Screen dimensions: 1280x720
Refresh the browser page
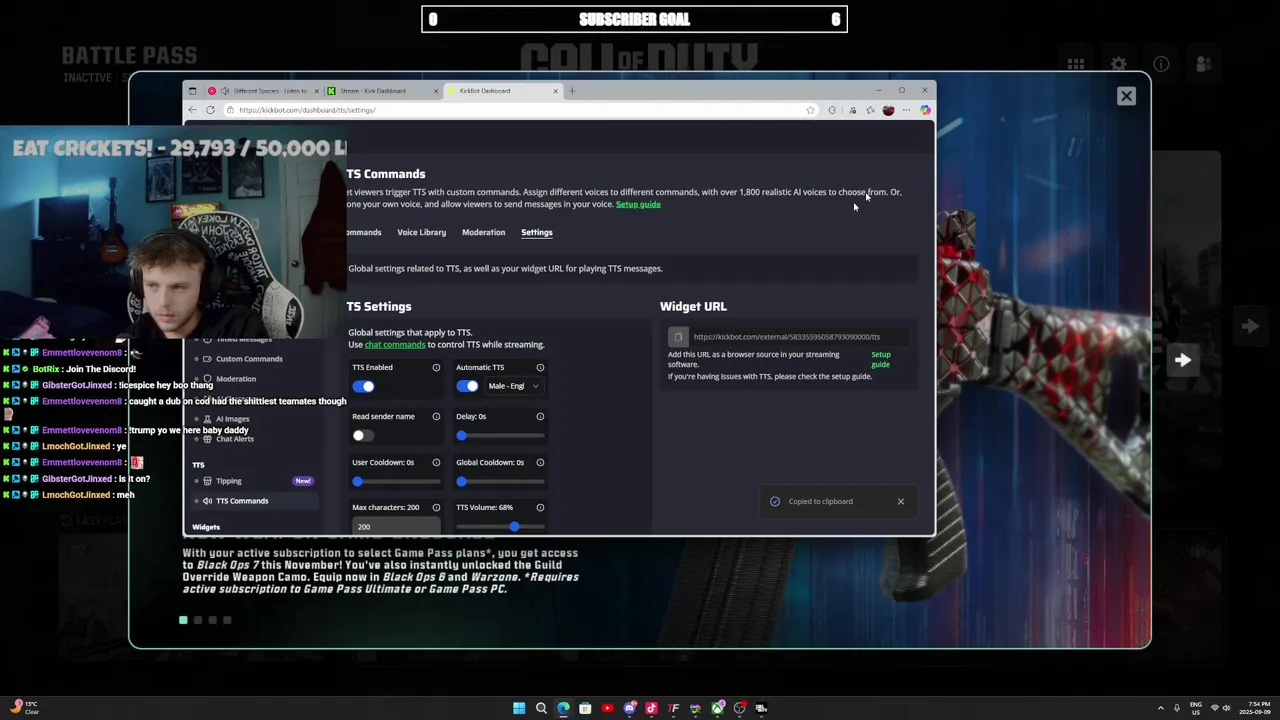pyautogui.click(x=210, y=110)
